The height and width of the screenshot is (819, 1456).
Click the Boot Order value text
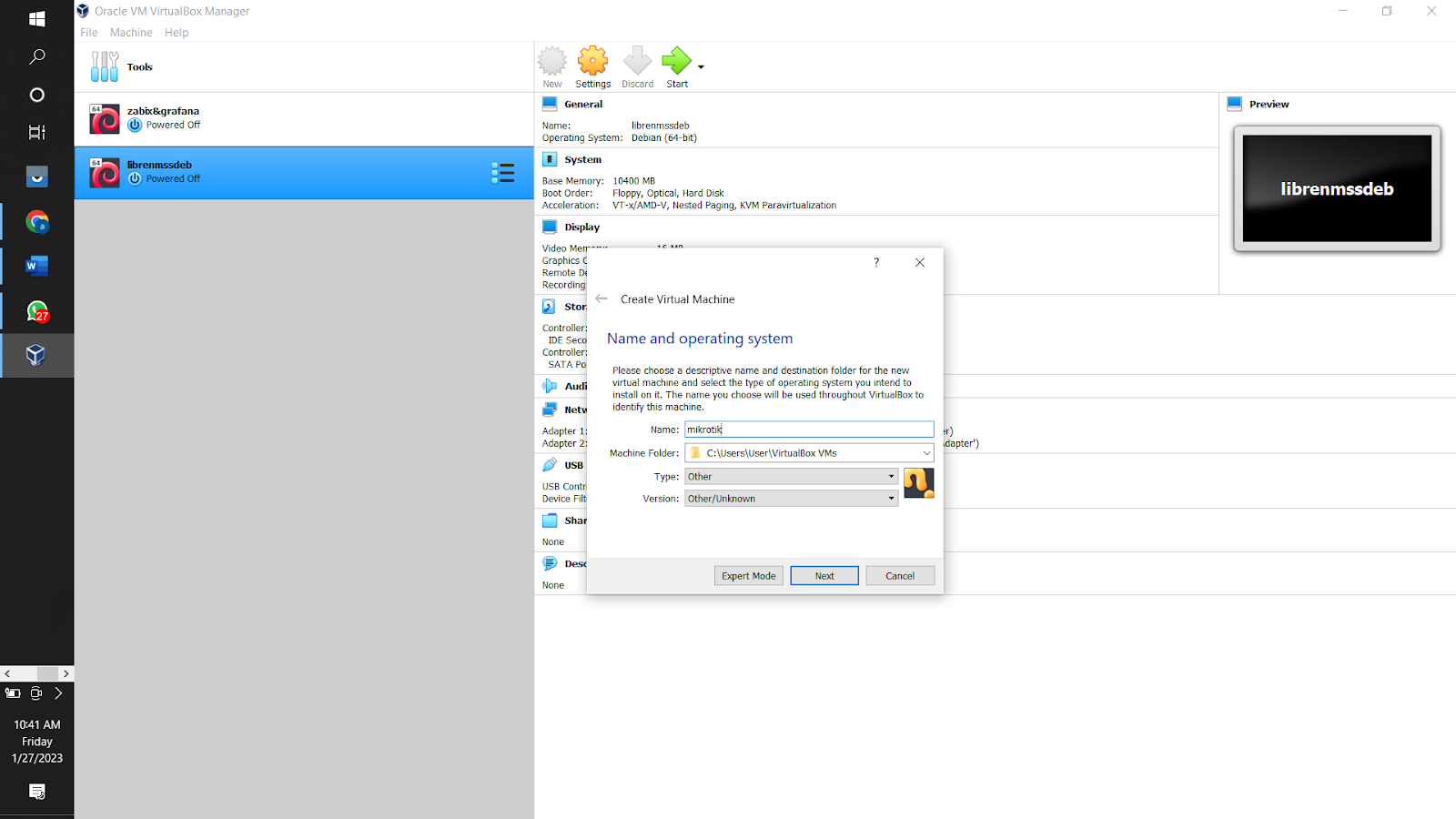[668, 193]
